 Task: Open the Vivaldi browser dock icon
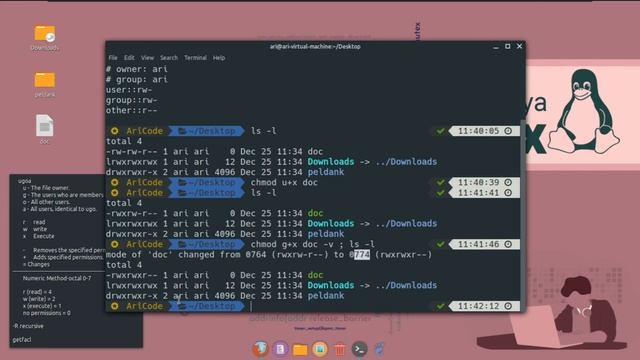[260, 349]
